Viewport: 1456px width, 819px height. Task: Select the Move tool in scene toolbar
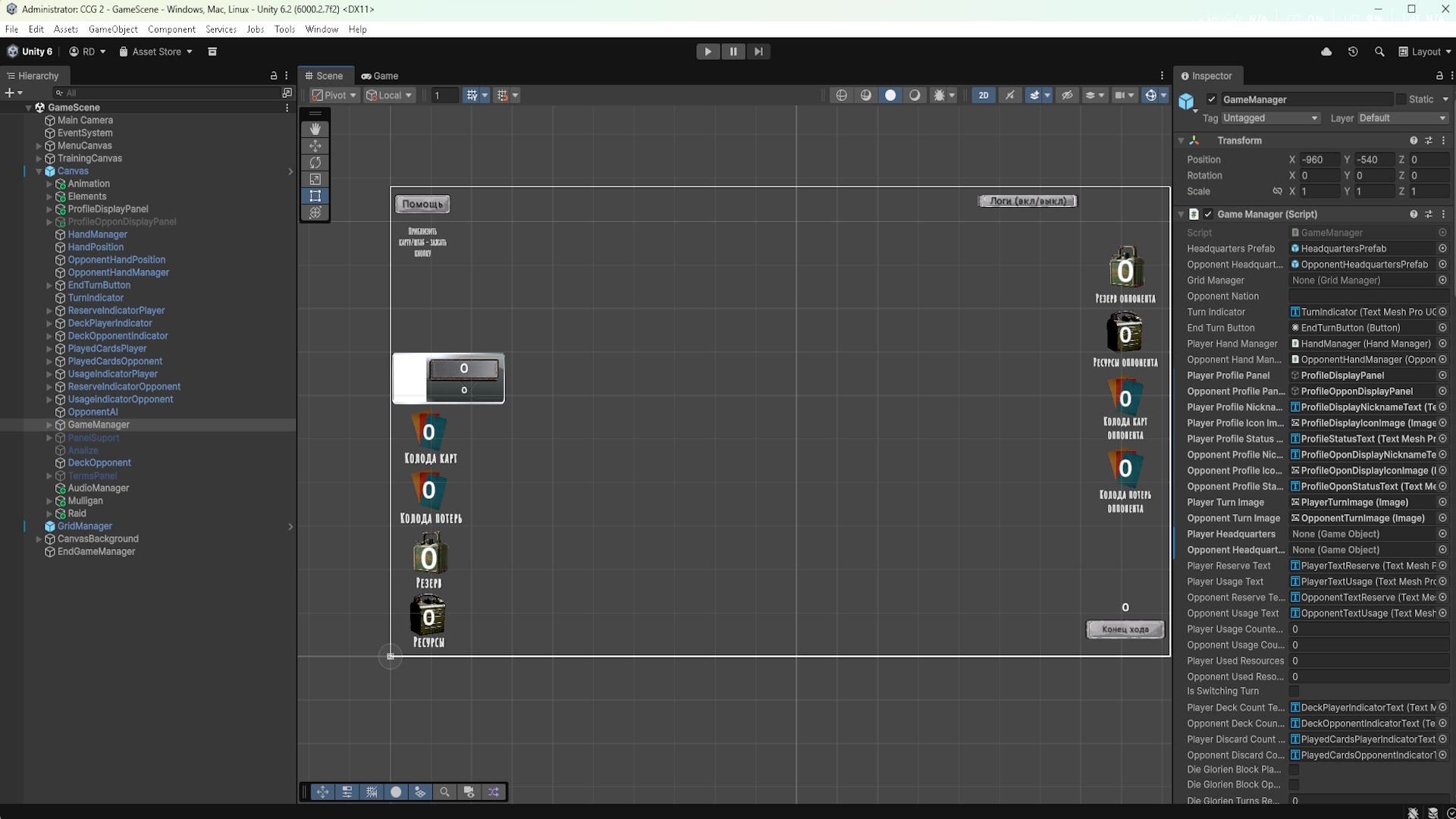315,146
